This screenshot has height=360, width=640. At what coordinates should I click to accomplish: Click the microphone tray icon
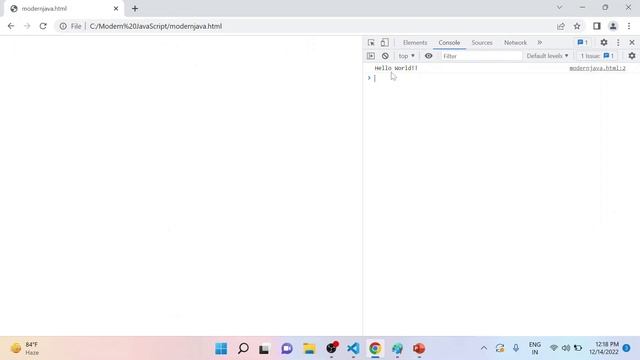[516, 348]
